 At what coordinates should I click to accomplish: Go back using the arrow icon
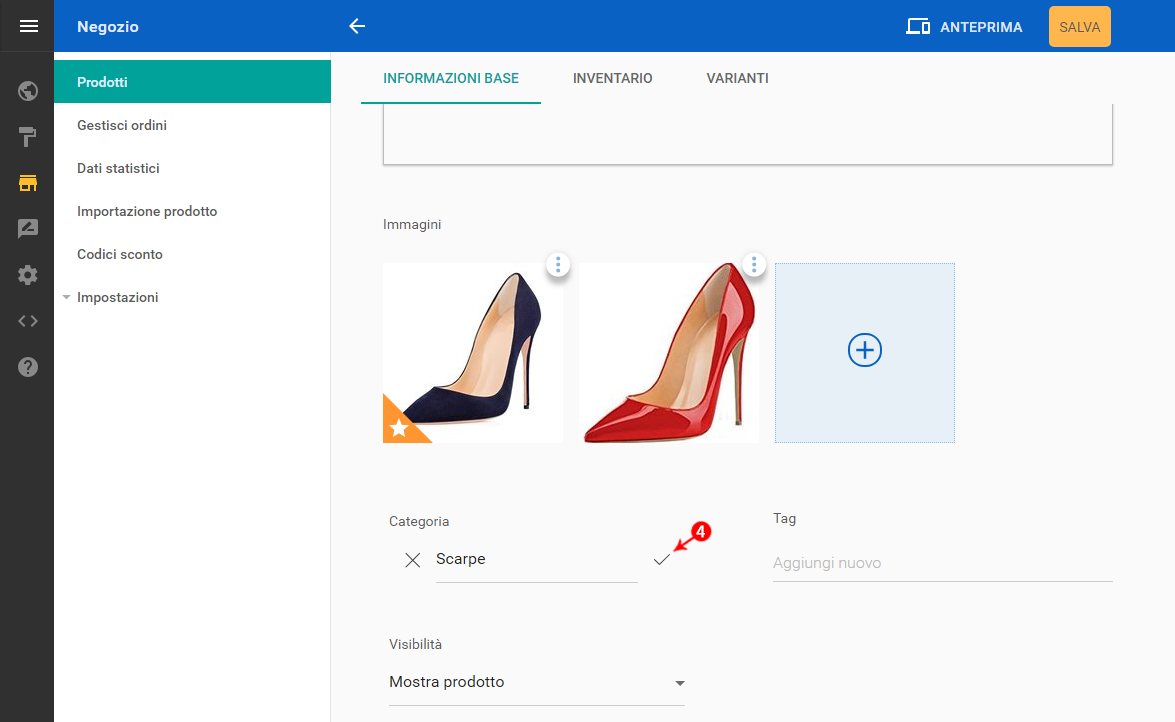point(357,27)
